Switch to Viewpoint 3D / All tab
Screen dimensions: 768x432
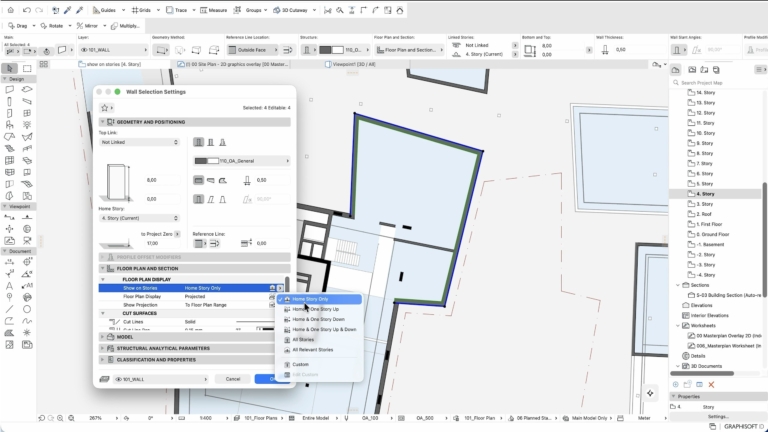click(351, 64)
